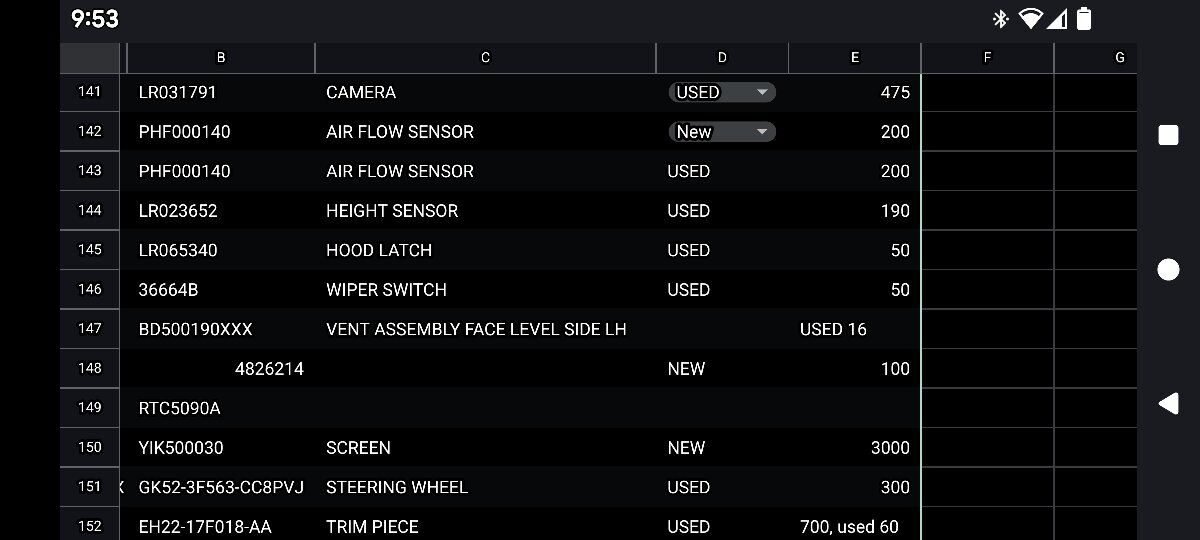Select the HOOD LATCH cell
Viewport: 1200px width, 540px height.
[x=485, y=250]
